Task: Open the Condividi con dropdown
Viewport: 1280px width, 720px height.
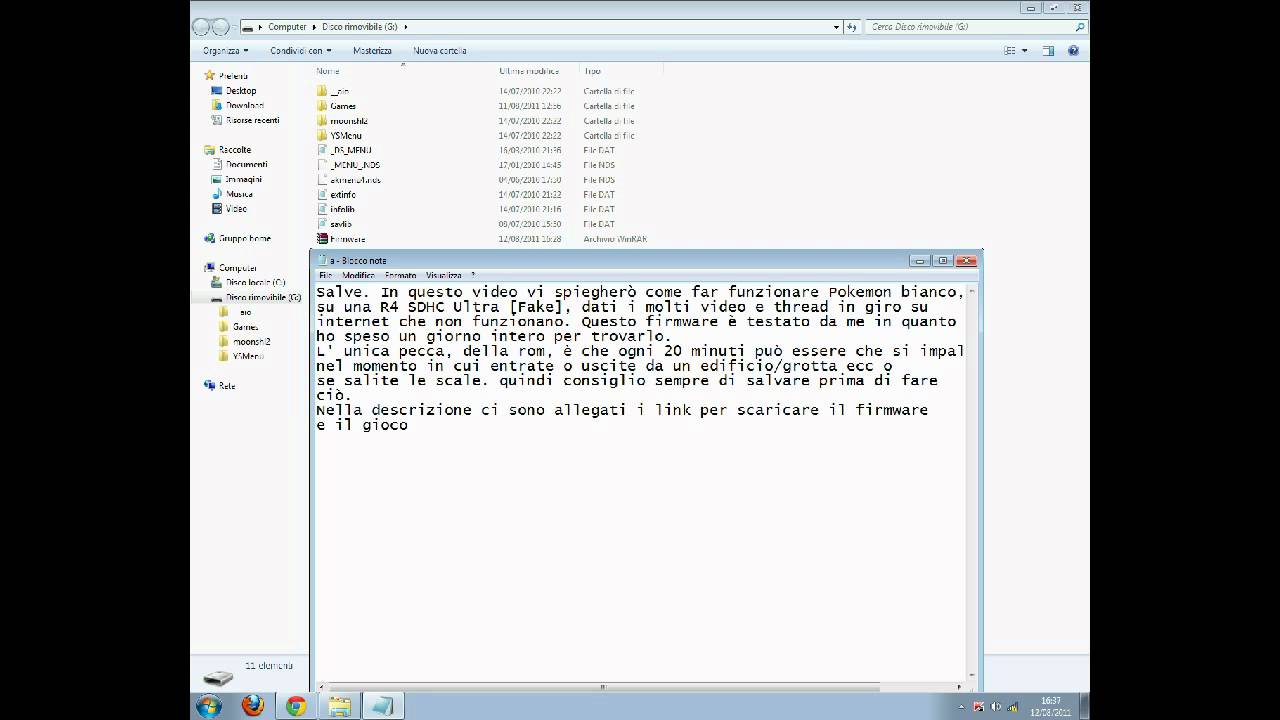Action: pos(300,50)
